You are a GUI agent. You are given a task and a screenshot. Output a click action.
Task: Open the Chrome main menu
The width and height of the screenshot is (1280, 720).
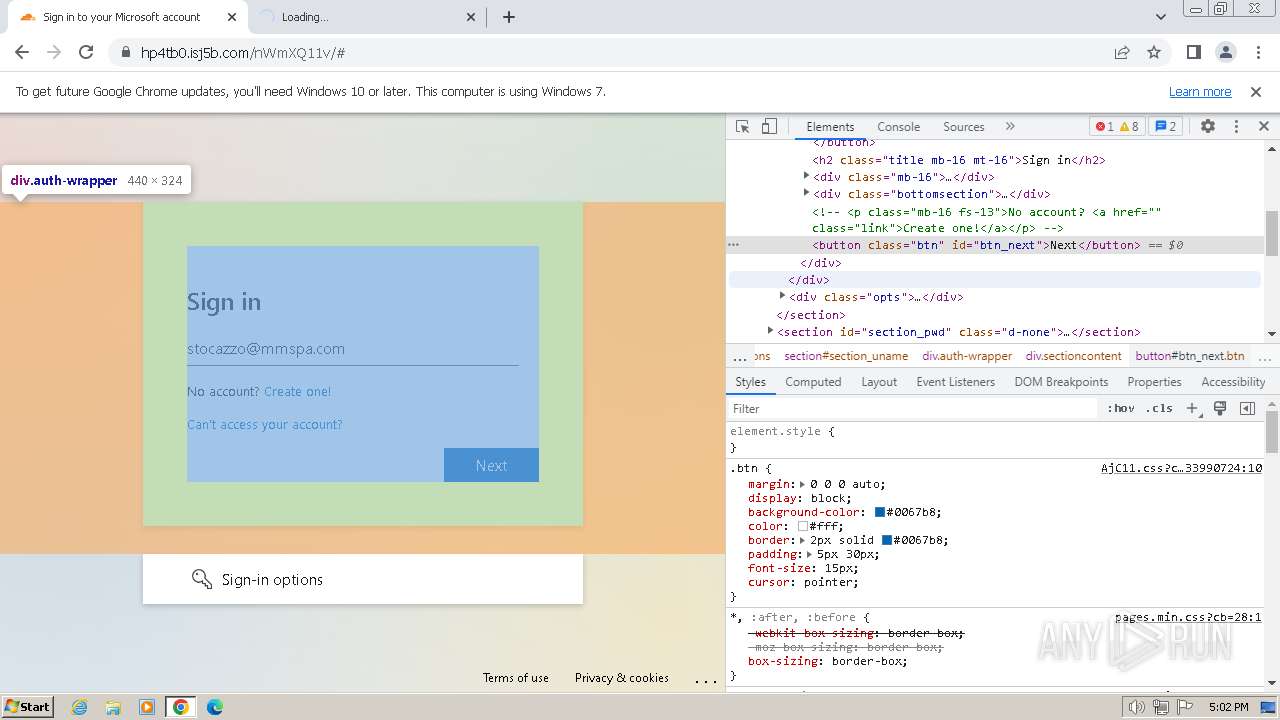click(x=1258, y=53)
